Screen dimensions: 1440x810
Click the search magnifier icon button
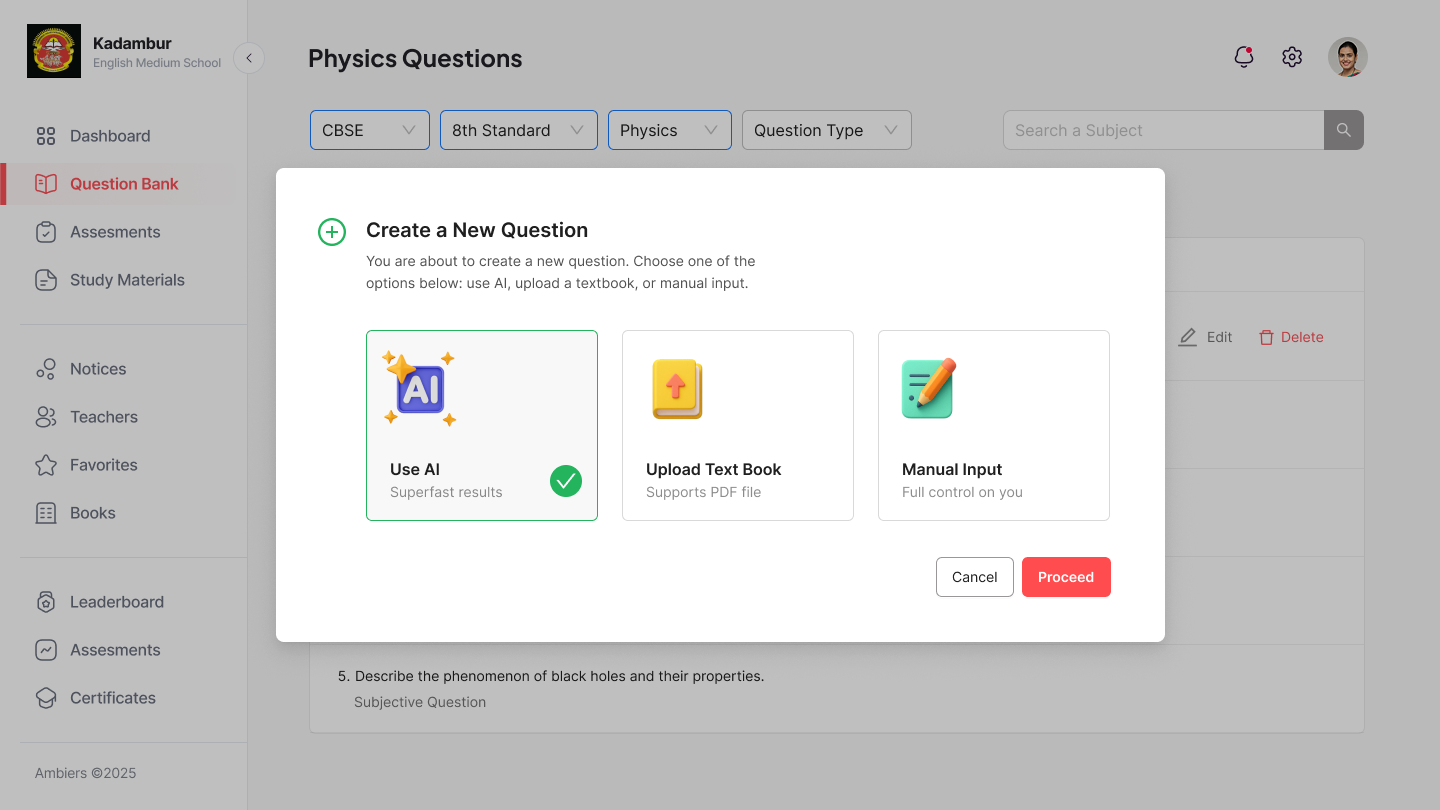[x=1344, y=130]
